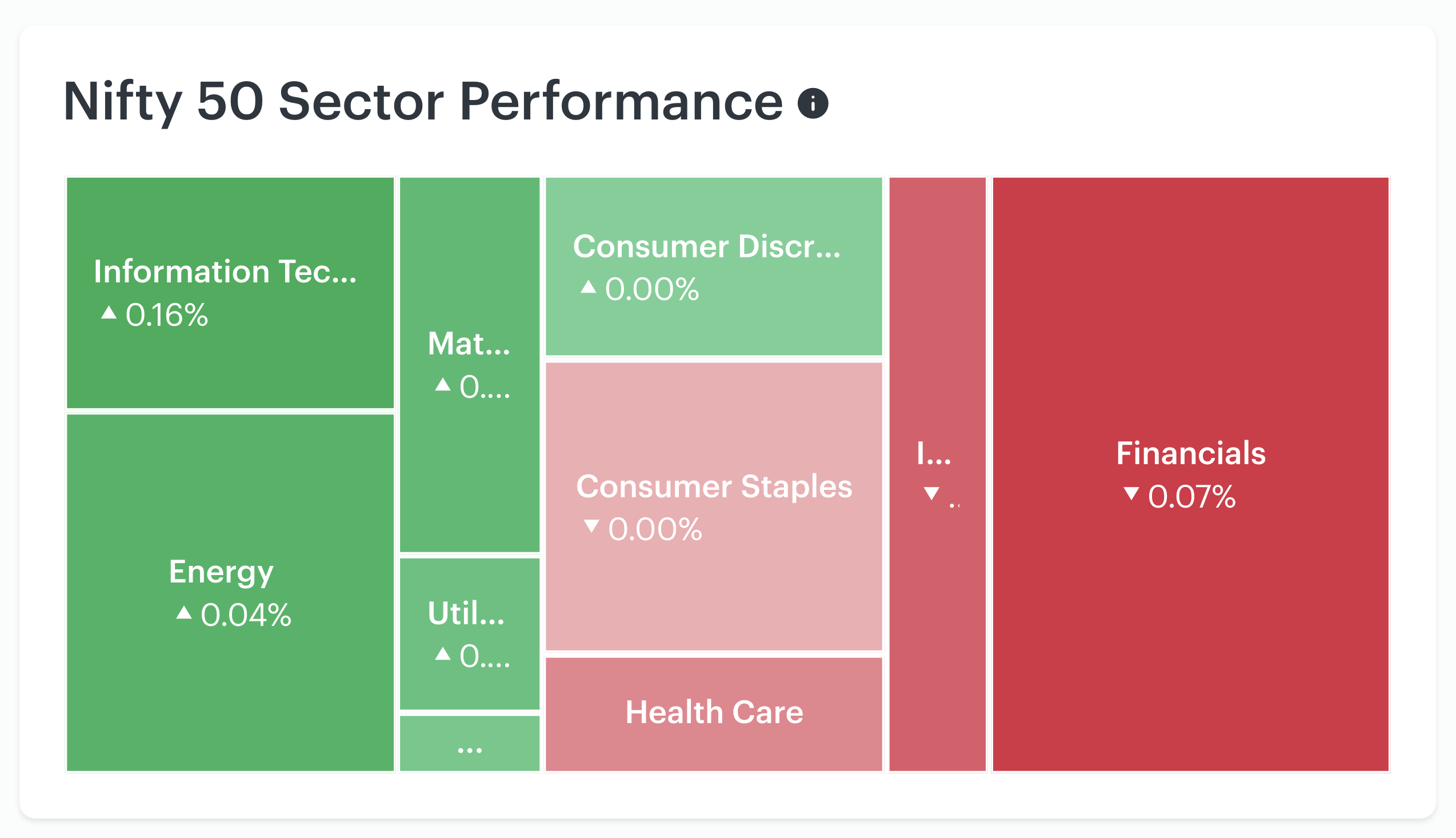1456x838 pixels.
Task: Click the down arrow in Consumer Staples
Action: pos(591,525)
